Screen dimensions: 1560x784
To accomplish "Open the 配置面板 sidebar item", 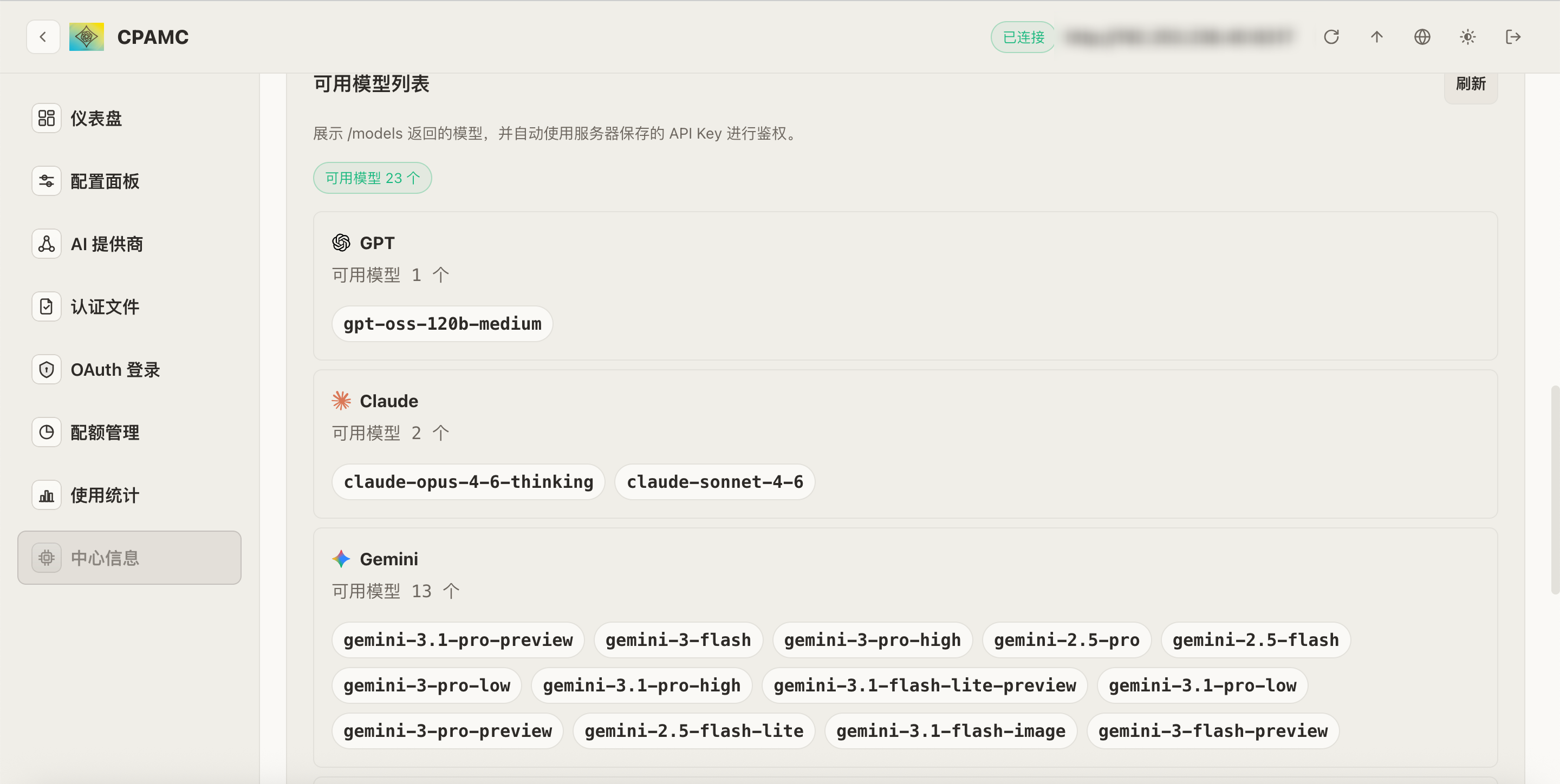I will tap(104, 181).
